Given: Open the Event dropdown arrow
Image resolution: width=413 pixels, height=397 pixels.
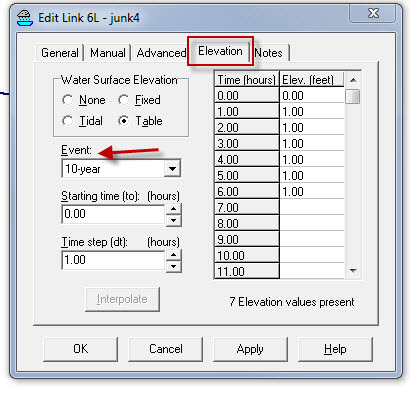Looking at the screenshot, I should (172, 168).
